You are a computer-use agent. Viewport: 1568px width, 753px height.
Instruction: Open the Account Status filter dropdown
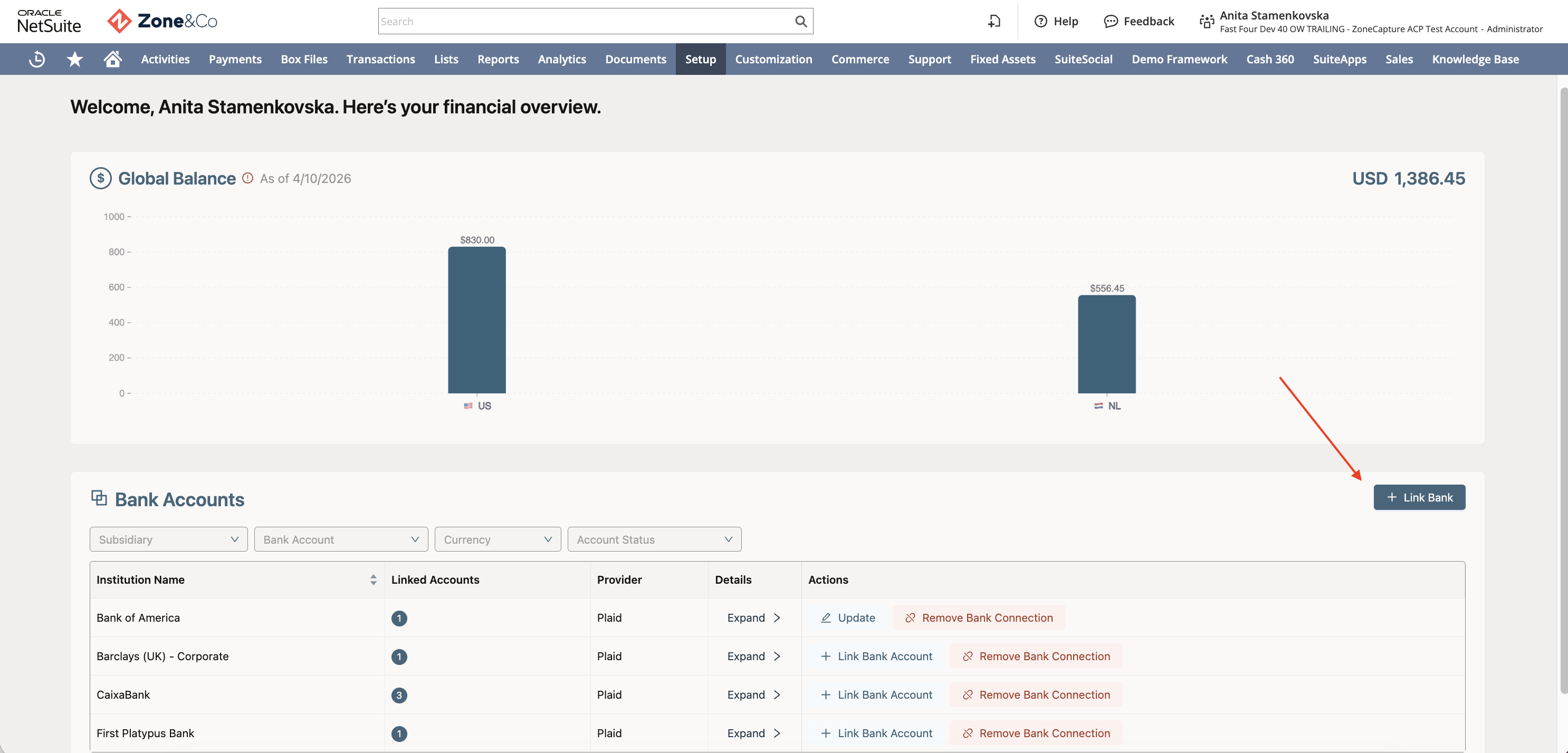click(654, 539)
